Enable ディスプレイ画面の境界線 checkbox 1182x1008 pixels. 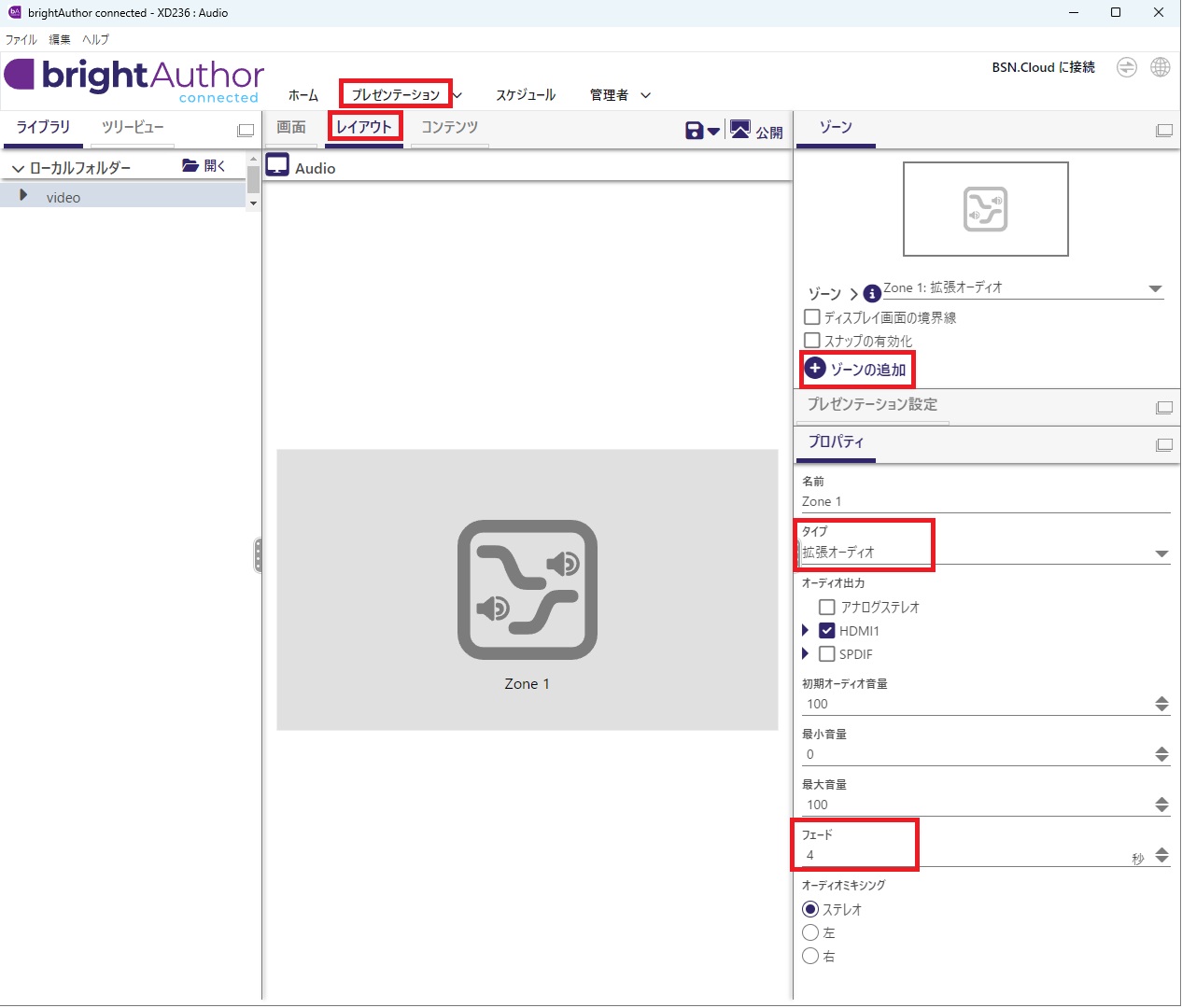click(x=812, y=317)
